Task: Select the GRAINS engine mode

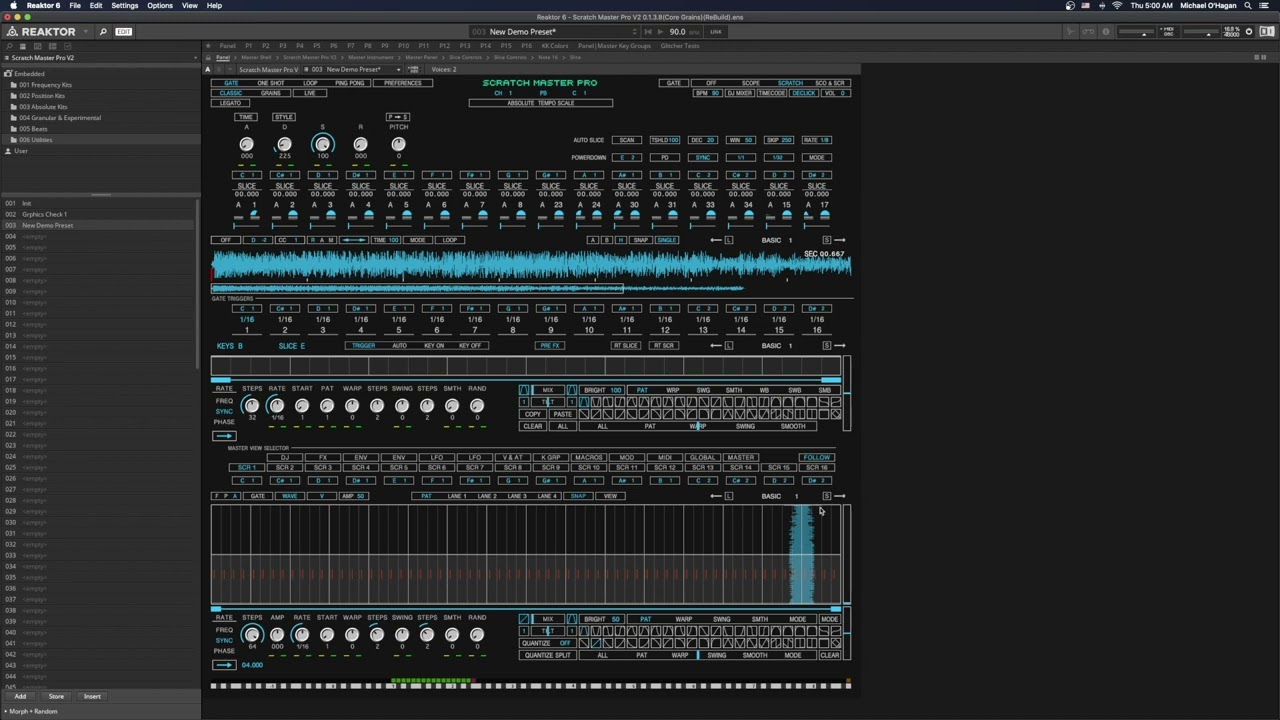Action: [x=271, y=93]
